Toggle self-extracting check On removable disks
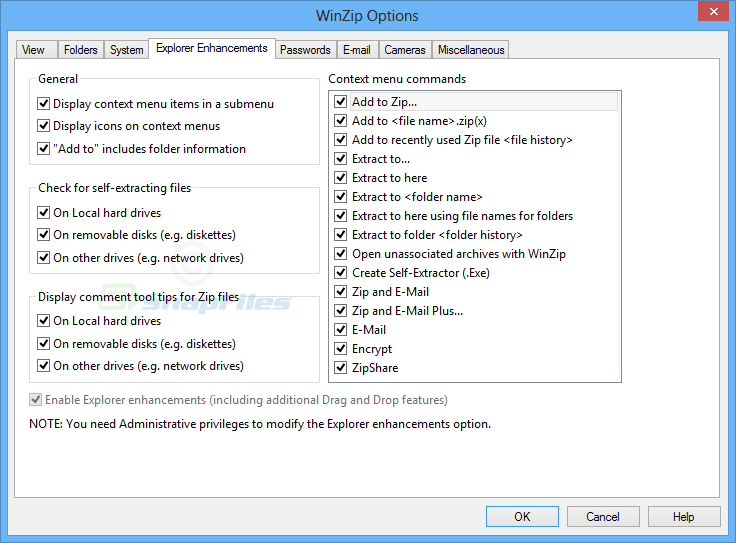This screenshot has height=543, width=736. [44, 235]
